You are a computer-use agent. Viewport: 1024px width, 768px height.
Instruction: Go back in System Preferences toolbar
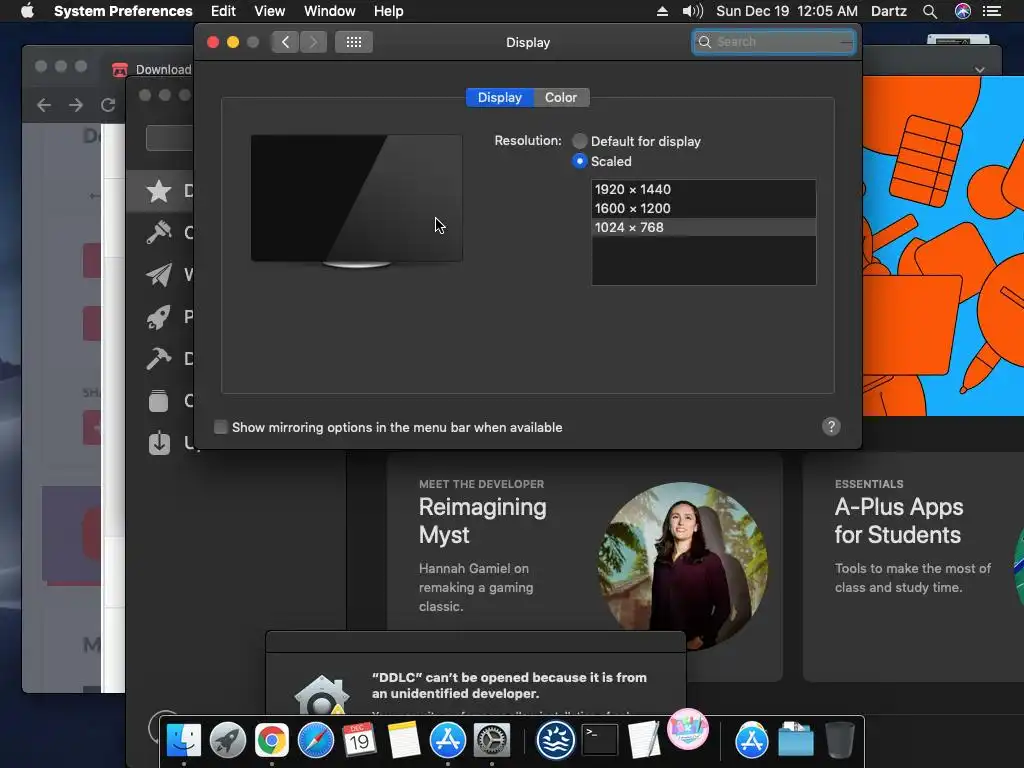click(285, 42)
